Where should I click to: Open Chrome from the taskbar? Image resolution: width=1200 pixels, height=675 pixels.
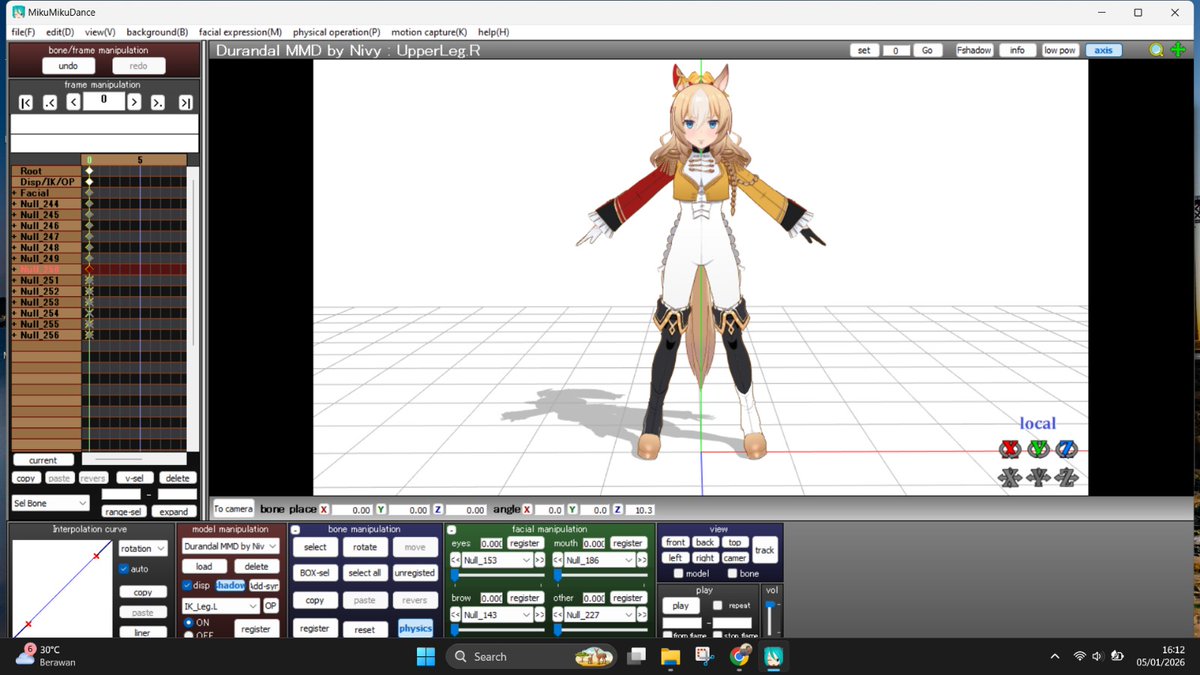point(739,656)
